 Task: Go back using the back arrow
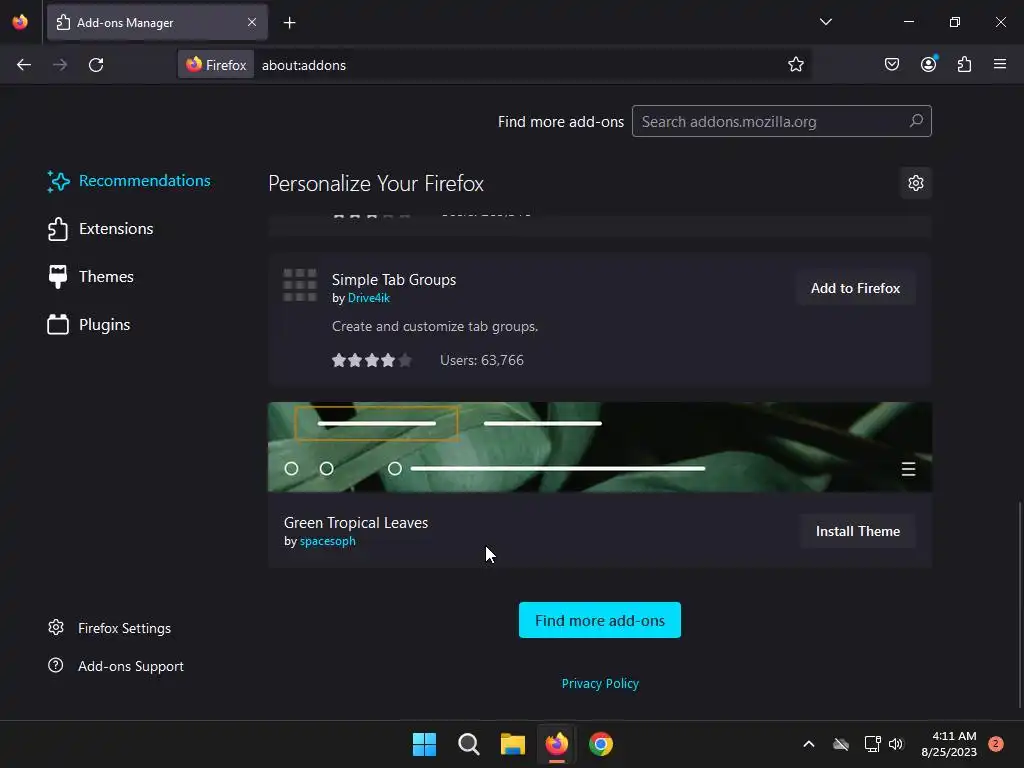click(x=24, y=65)
